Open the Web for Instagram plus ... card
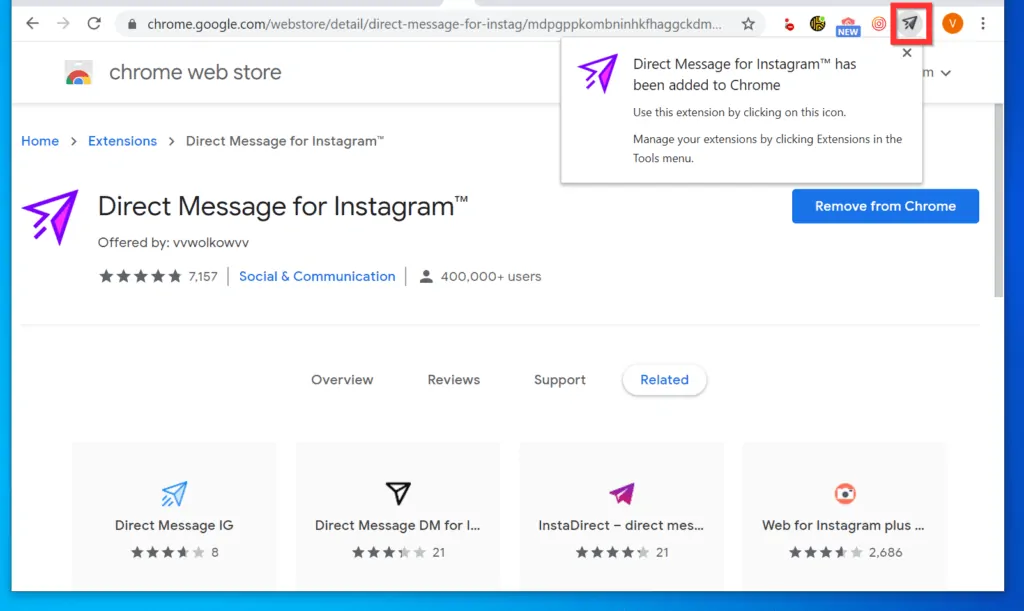1024x611 pixels. [x=844, y=517]
